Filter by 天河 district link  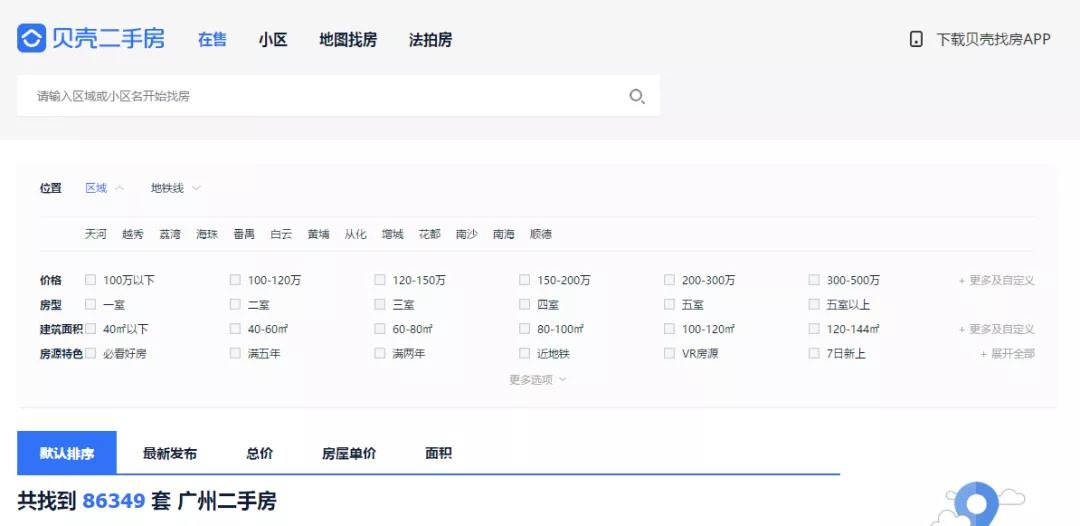[x=96, y=234]
